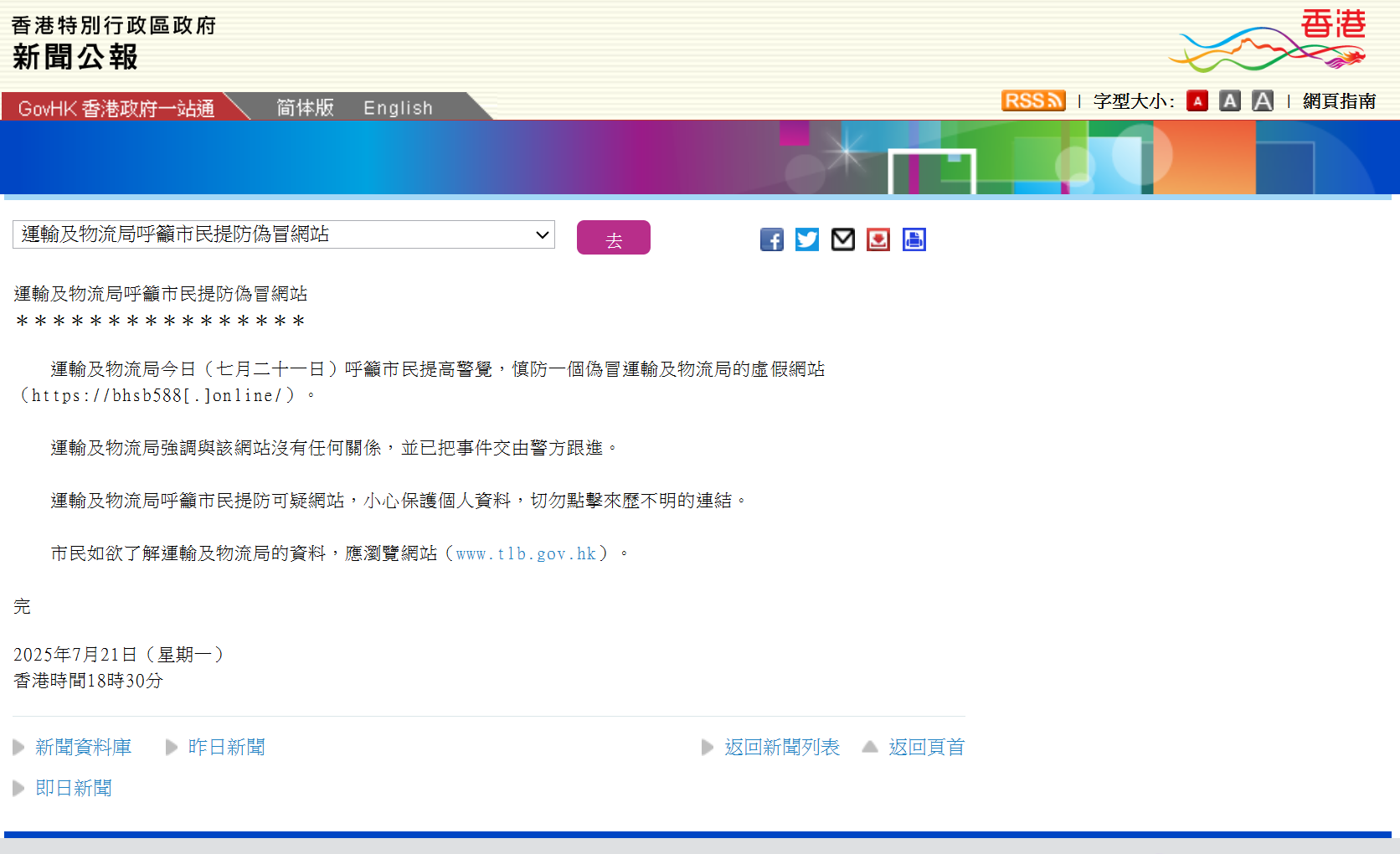The width and height of the screenshot is (1400, 854).
Task: Email this press release via envelope icon
Action: coord(842,239)
